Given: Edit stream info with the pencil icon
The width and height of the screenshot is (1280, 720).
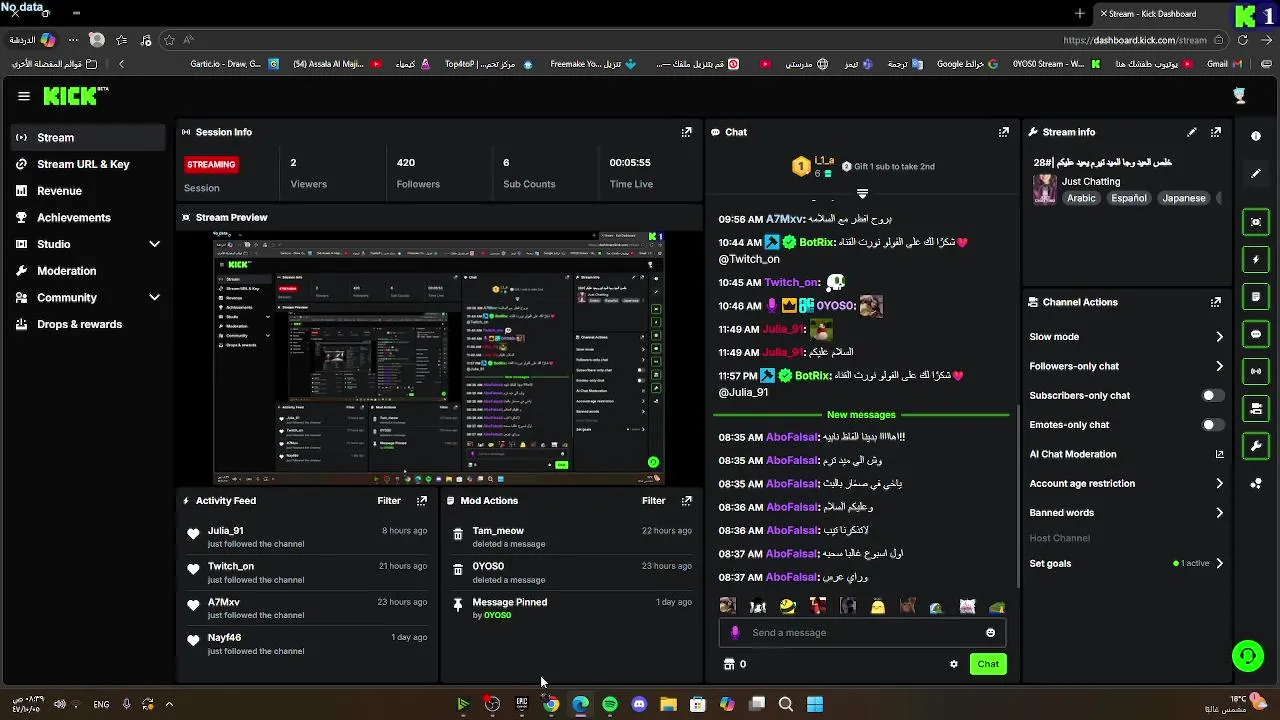Looking at the screenshot, I should [1191, 132].
